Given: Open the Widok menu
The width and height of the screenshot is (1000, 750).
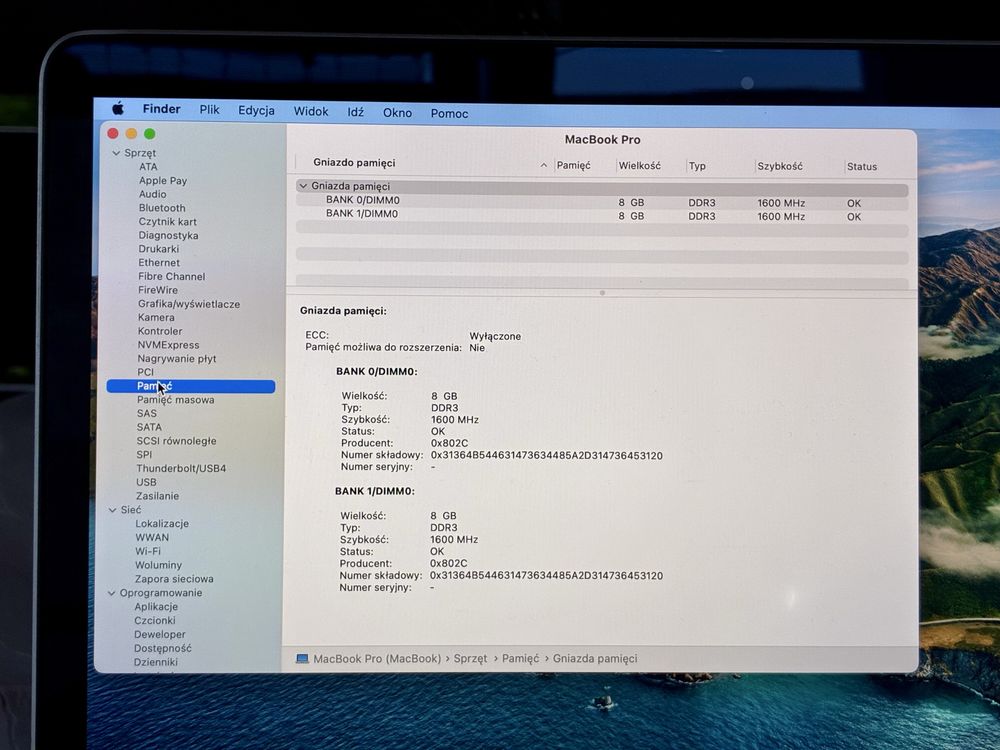Looking at the screenshot, I should 311,111.
